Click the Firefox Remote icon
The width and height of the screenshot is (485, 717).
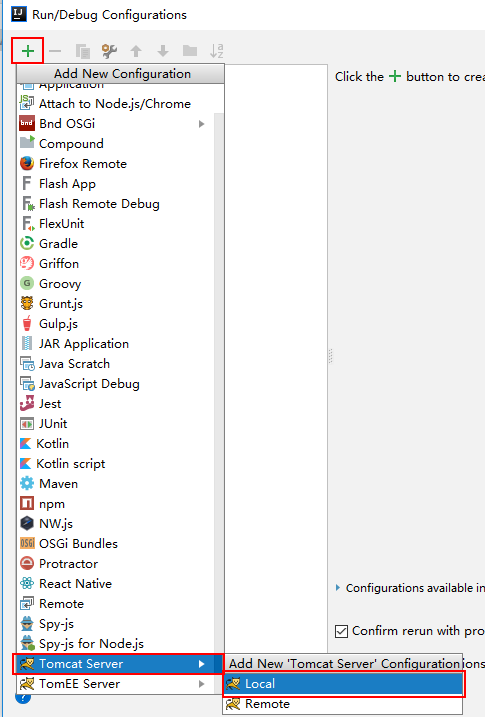(27, 163)
